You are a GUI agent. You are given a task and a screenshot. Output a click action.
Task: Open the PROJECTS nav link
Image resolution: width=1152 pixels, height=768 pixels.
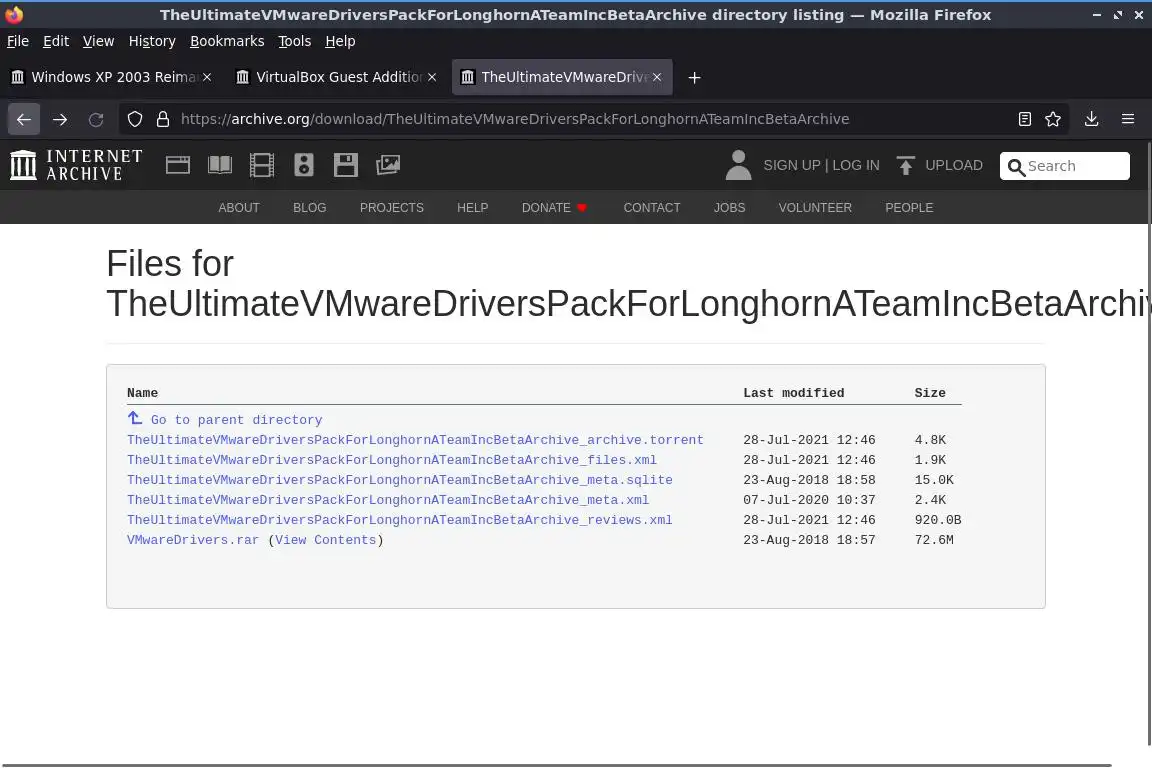pyautogui.click(x=392, y=208)
